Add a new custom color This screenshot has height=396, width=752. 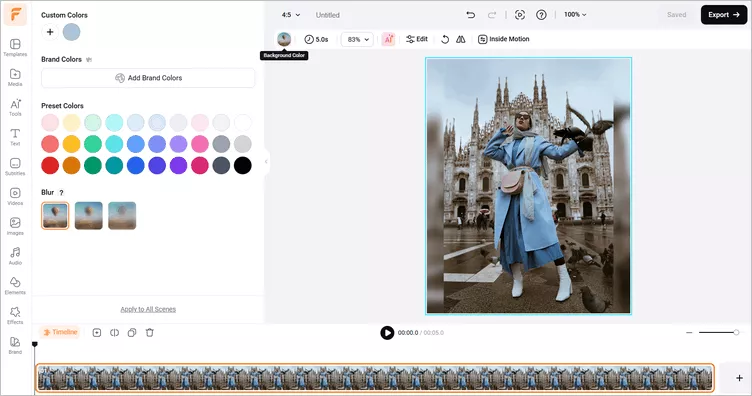pyautogui.click(x=50, y=32)
